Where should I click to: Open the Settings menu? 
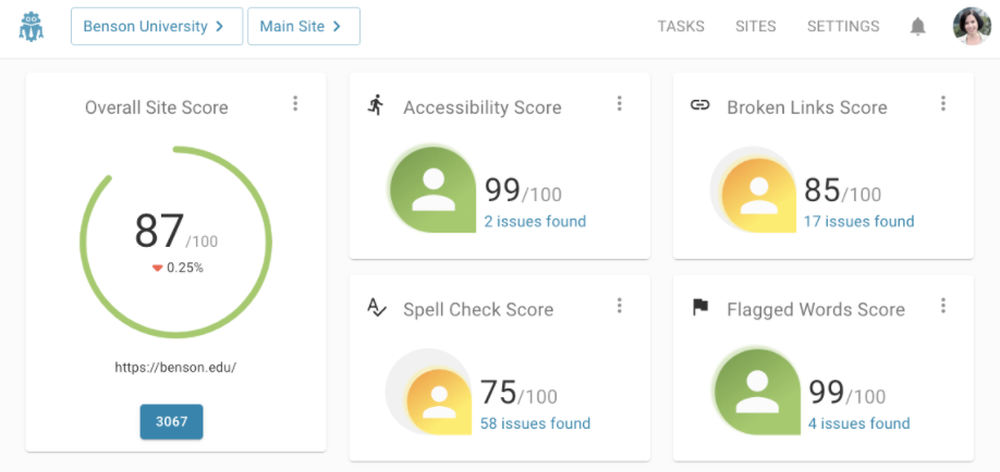pyautogui.click(x=843, y=27)
